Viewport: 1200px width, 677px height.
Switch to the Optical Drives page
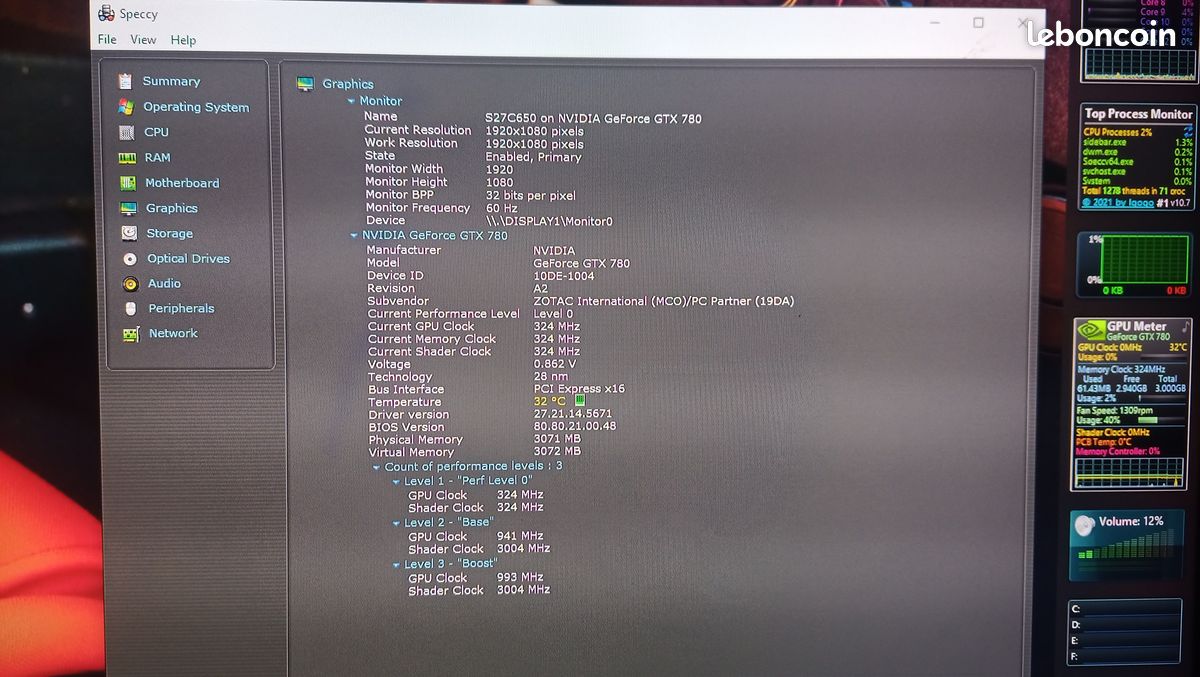pos(188,259)
